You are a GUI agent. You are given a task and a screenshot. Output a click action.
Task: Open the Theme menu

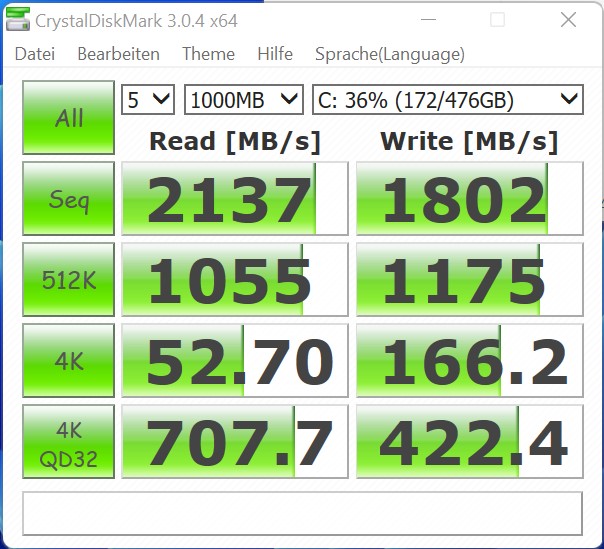click(208, 54)
